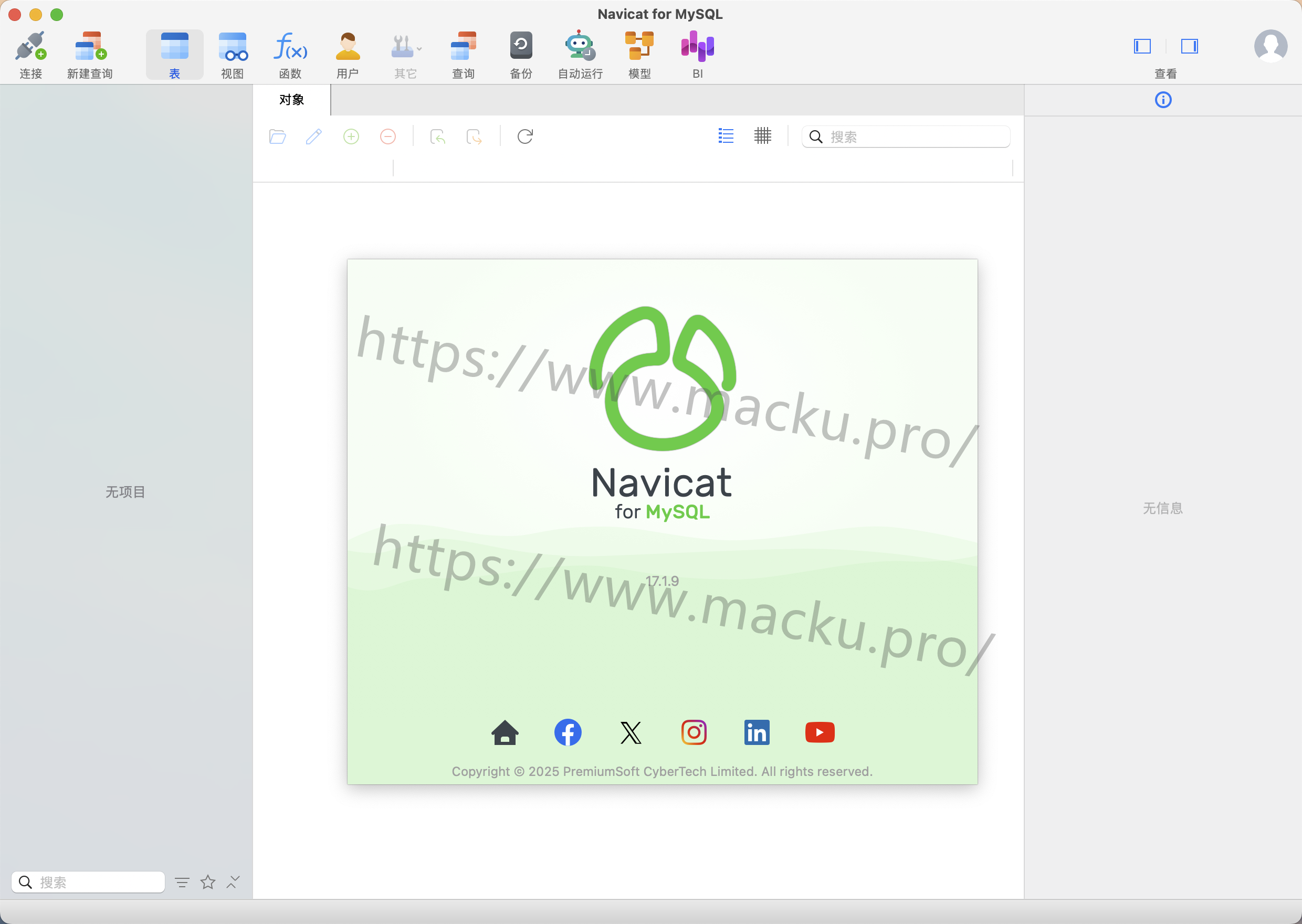1302x924 pixels.
Task: Open the Instagram link on splash
Action: click(x=694, y=732)
